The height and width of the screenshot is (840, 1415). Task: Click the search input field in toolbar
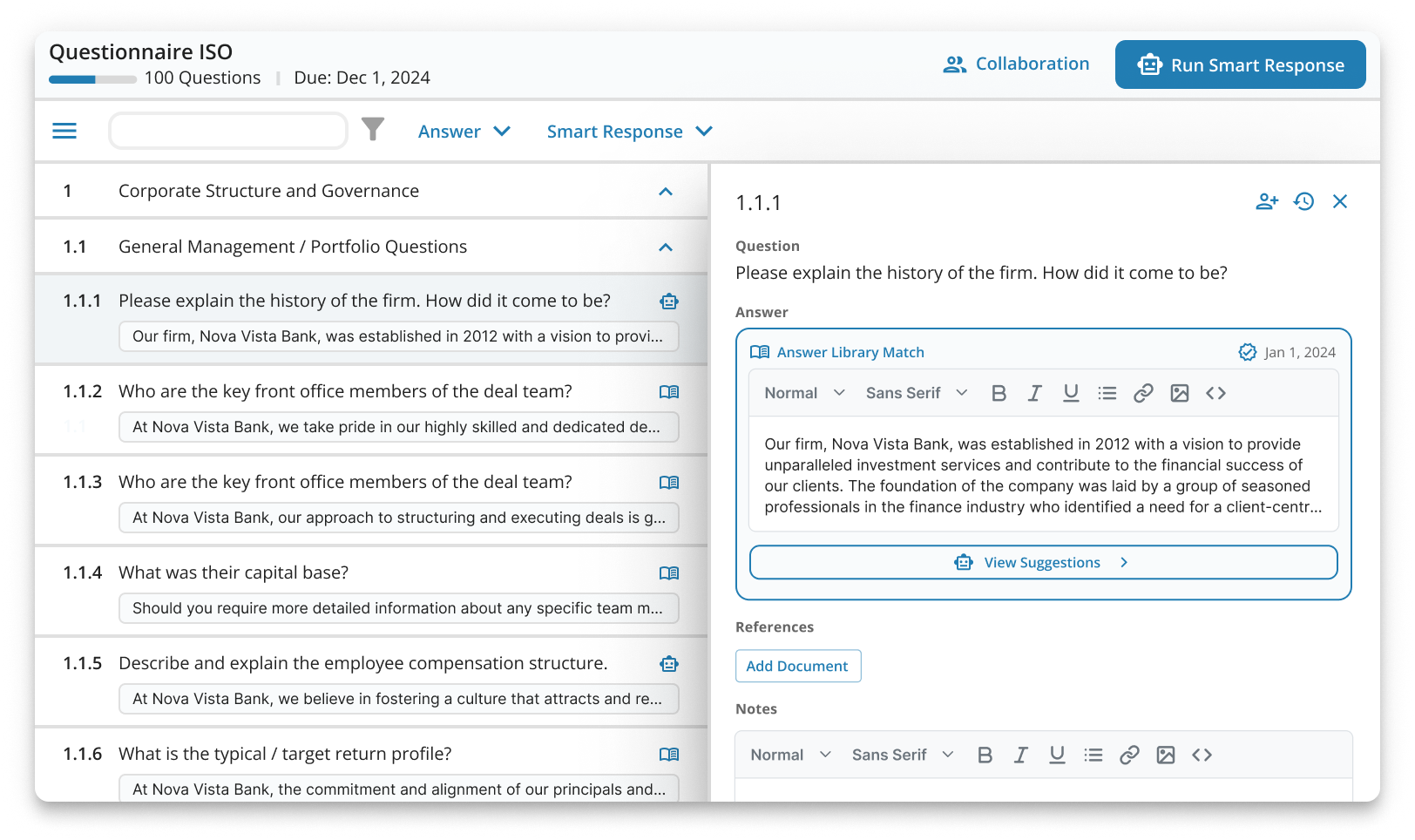228,131
